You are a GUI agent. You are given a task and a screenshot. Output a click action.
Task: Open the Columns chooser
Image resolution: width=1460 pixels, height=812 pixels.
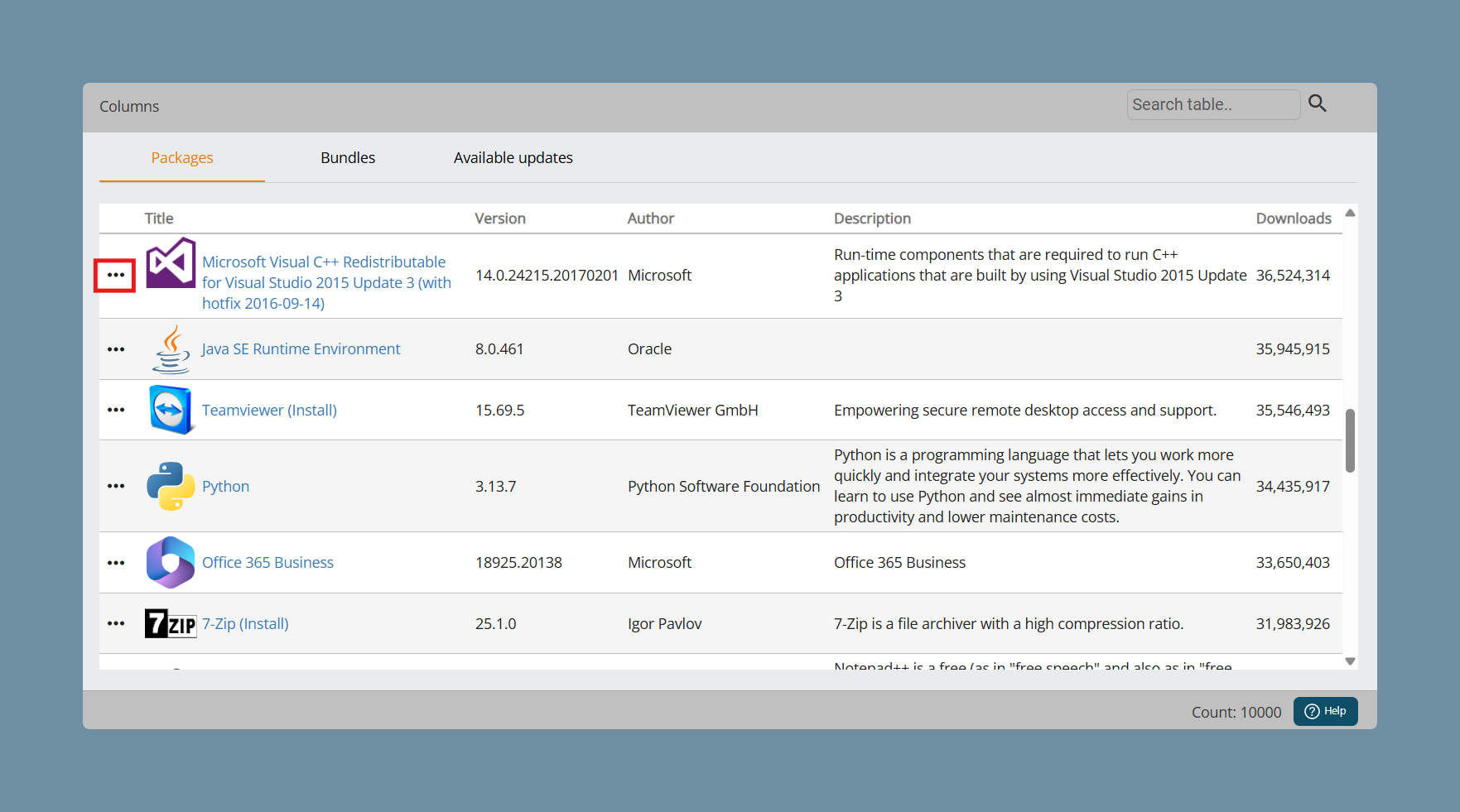[x=129, y=106]
